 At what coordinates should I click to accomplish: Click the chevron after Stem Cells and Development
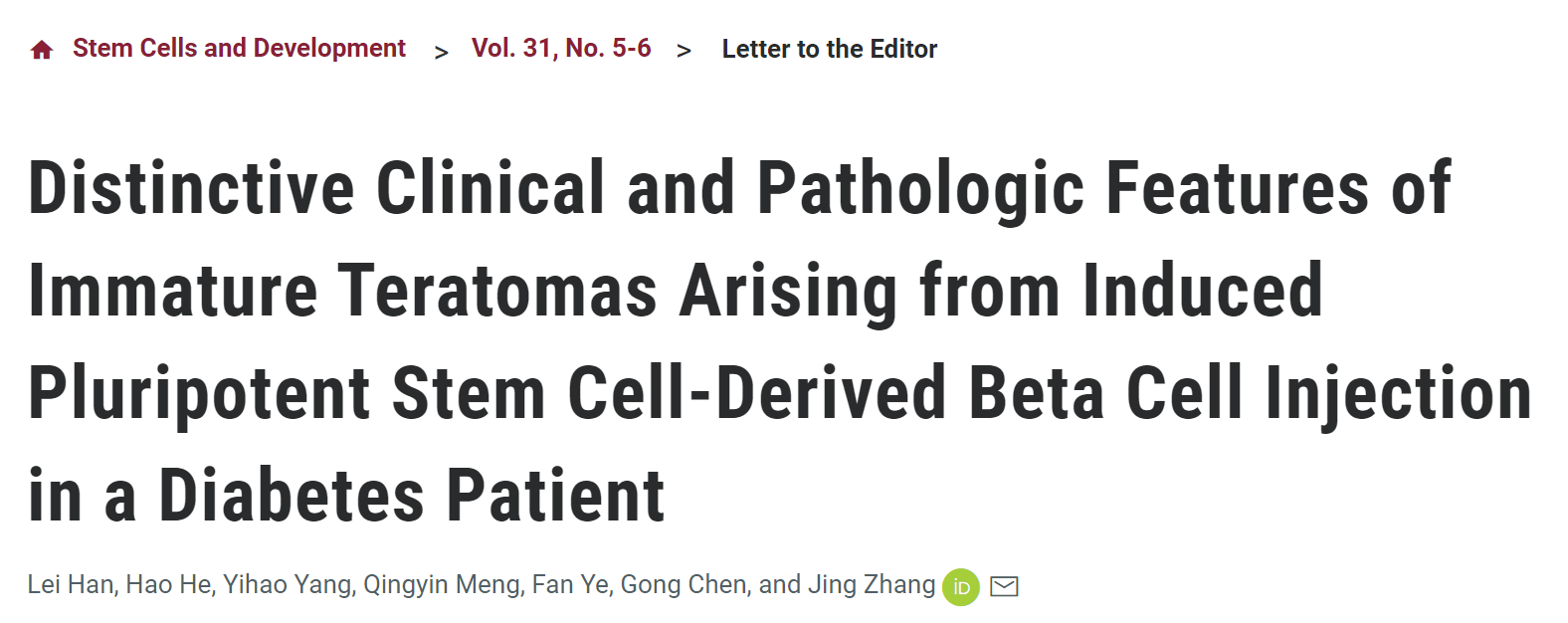pos(442,52)
